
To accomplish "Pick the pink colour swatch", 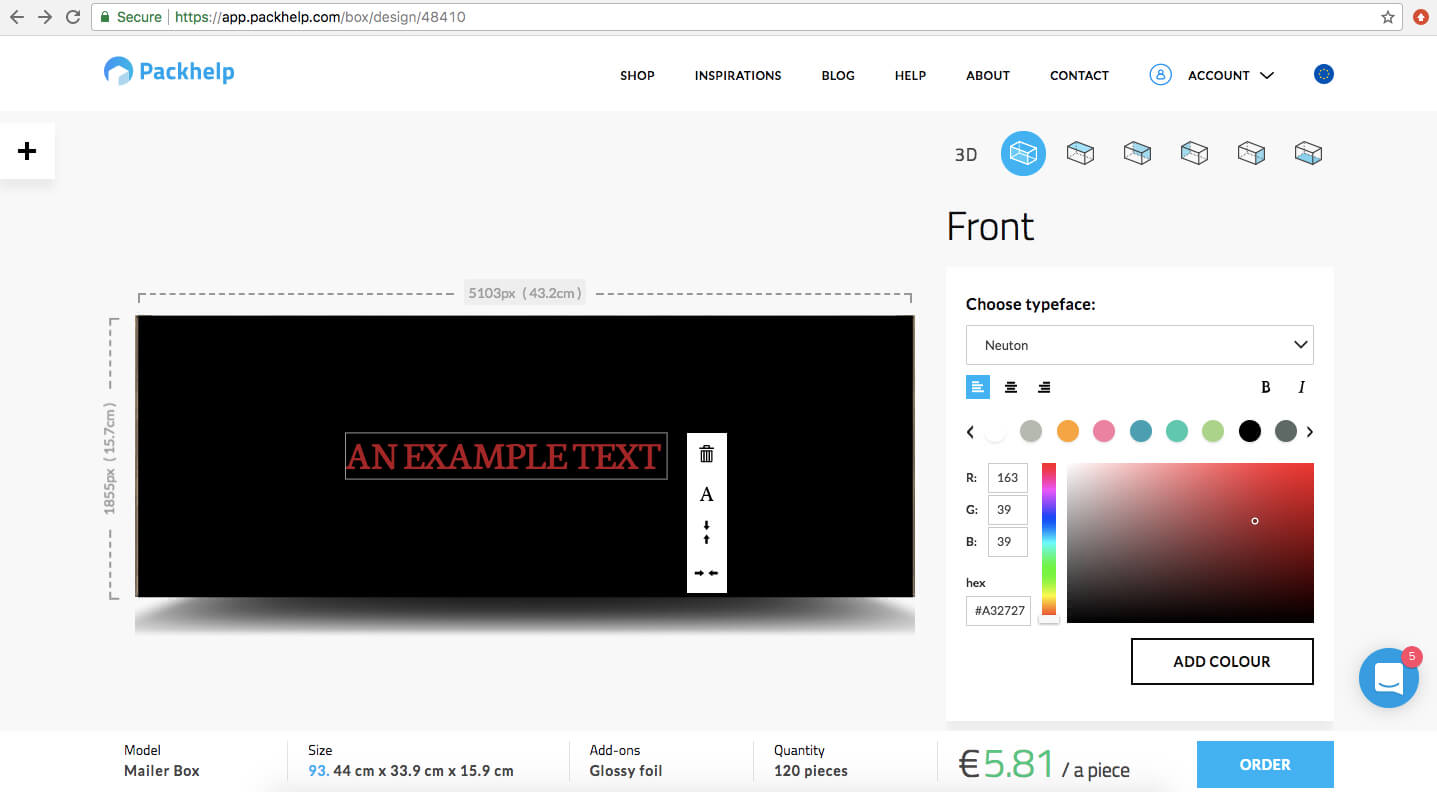I will pyautogui.click(x=1104, y=431).
